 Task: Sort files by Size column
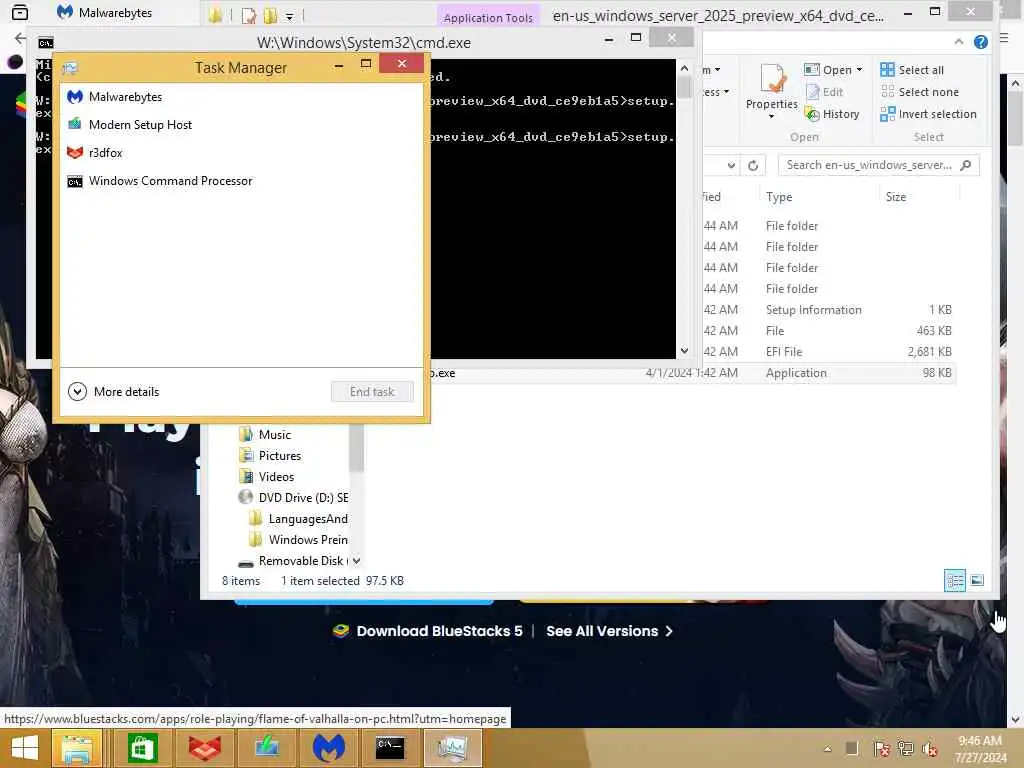[895, 197]
